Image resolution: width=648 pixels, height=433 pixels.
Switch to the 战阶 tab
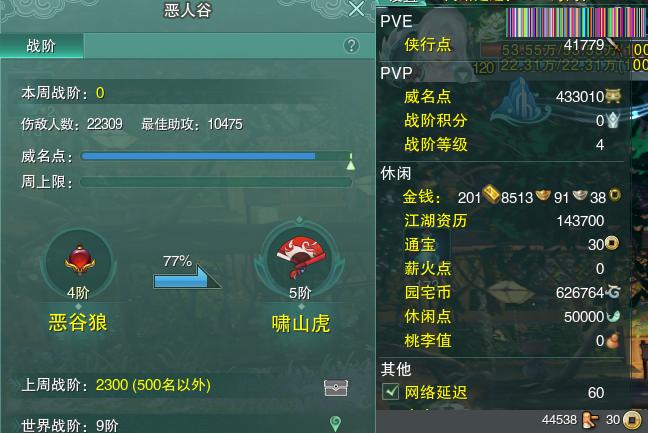41,45
